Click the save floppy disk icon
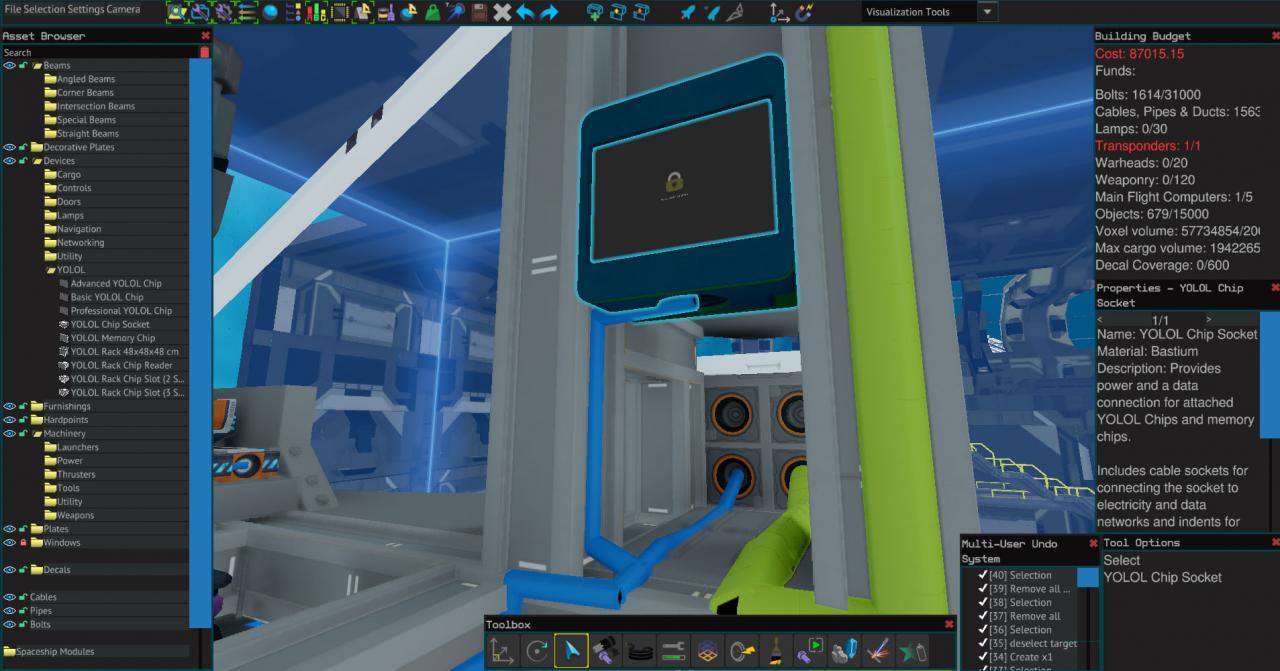This screenshot has height=671, width=1280. pyautogui.click(x=480, y=12)
